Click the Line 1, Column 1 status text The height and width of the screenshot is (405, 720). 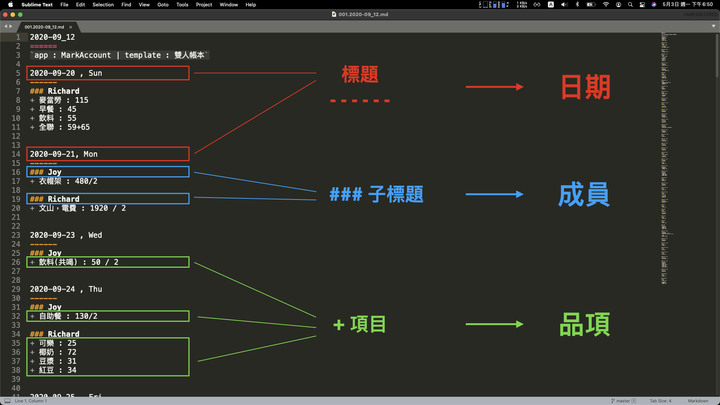point(31,401)
